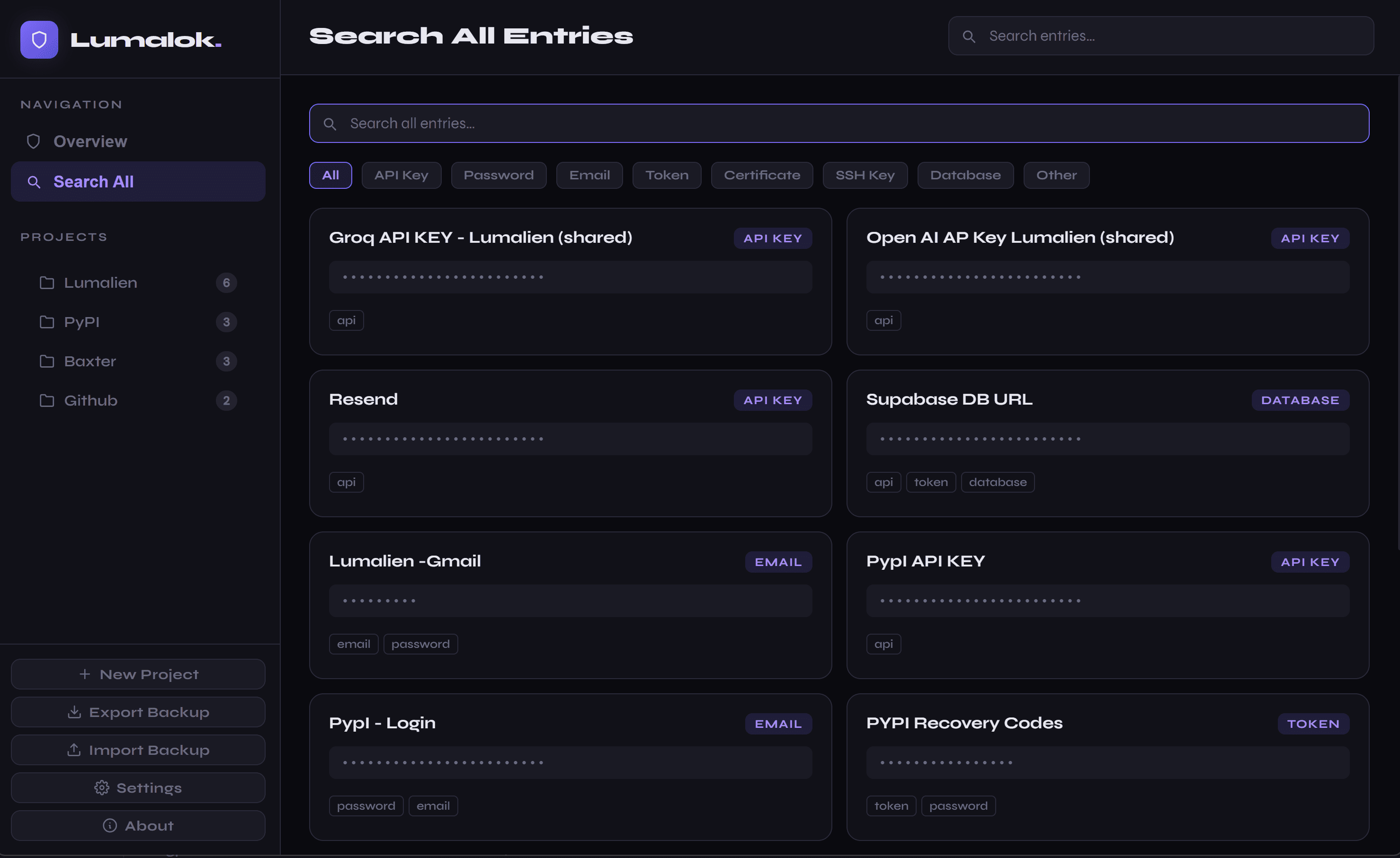Click the folder icon beside the Lumalien project
The height and width of the screenshot is (858, 1400).
point(46,282)
